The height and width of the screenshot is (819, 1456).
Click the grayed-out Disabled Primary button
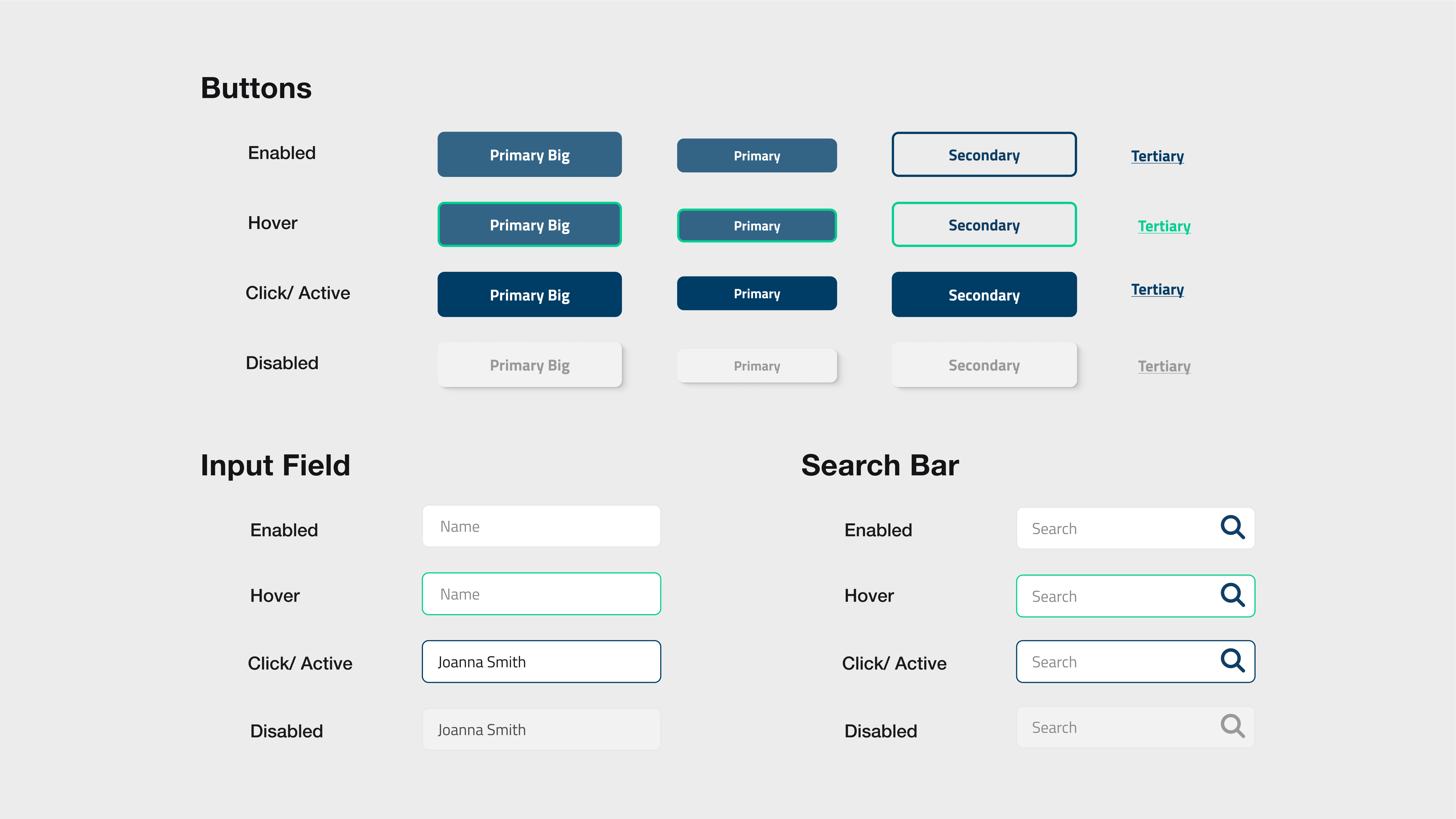coord(757,366)
